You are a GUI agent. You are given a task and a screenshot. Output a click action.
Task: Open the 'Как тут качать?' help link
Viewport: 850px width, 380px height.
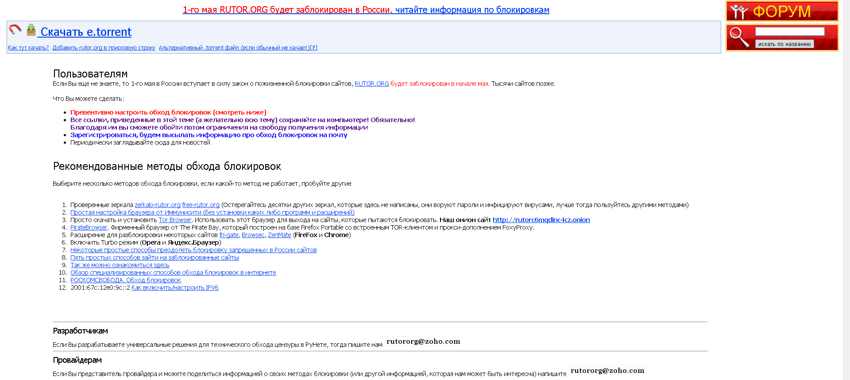click(x=28, y=48)
